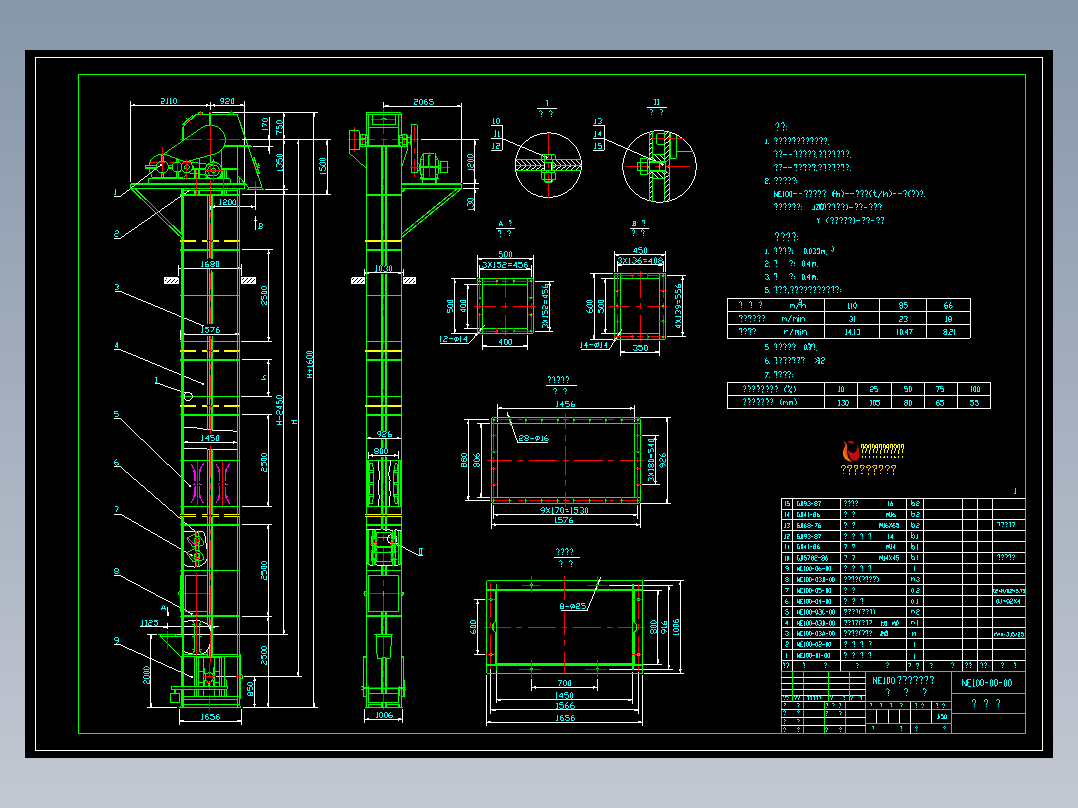This screenshot has height=808, width=1078.
Task: Click the 12-φ14 hole note
Action: coord(453,339)
